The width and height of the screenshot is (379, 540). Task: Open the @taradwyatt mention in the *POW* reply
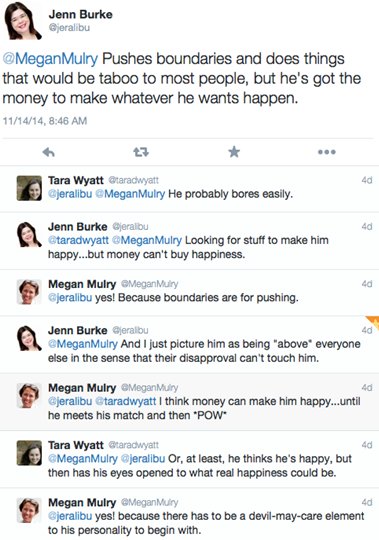click(x=125, y=401)
